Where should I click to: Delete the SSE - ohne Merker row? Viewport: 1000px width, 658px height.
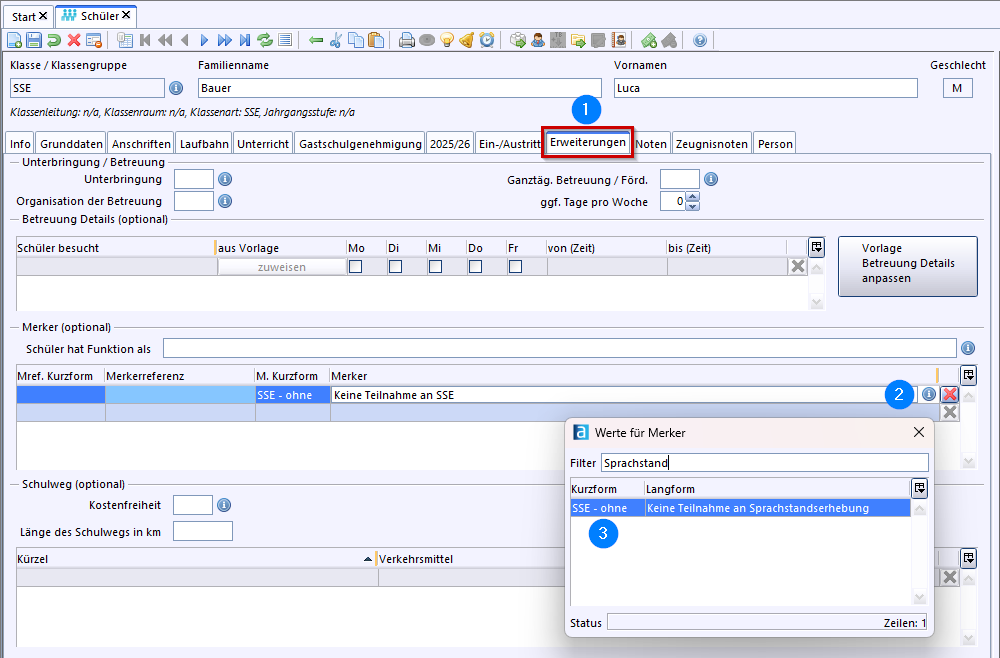point(950,395)
